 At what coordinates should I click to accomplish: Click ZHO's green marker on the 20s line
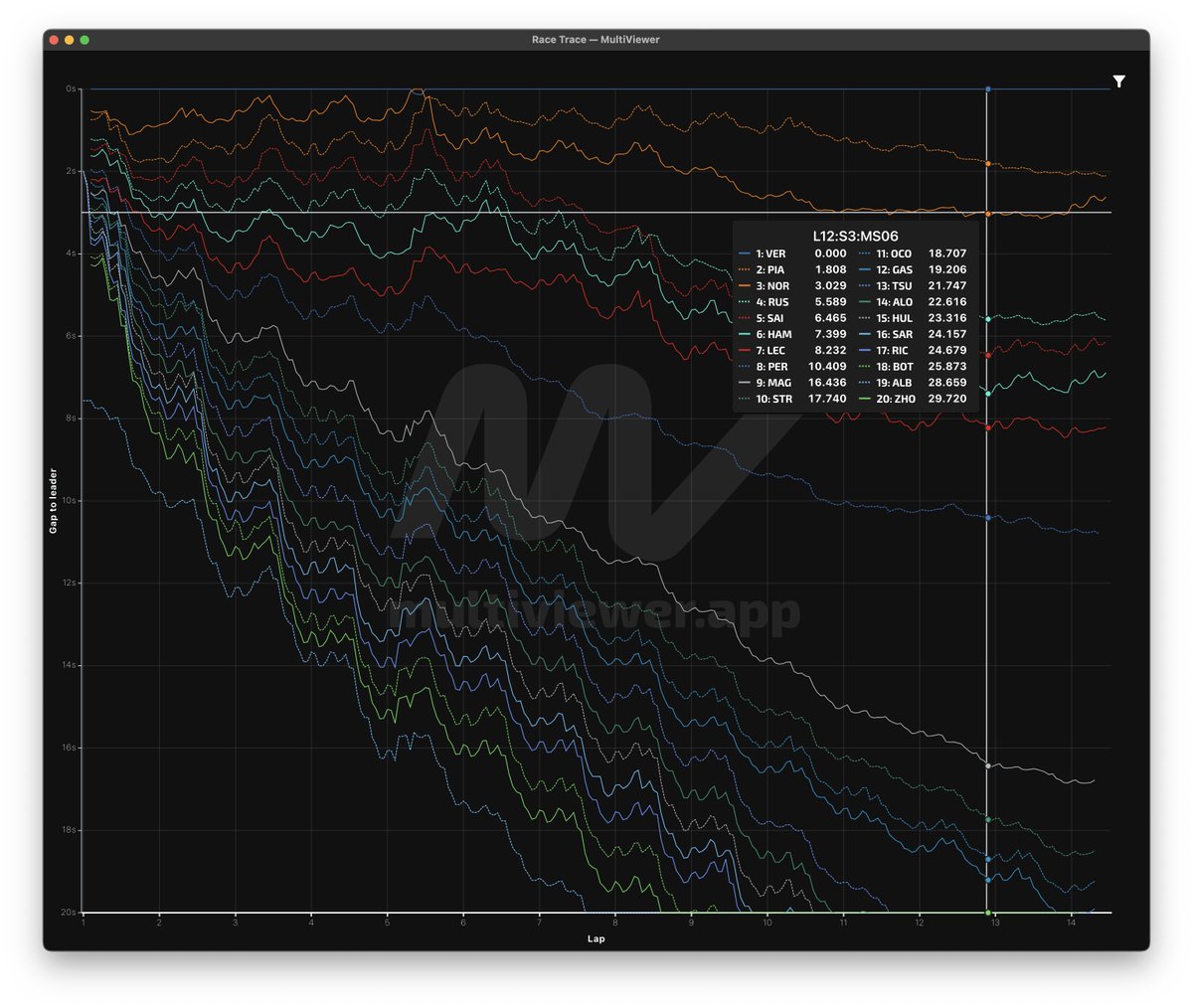pos(987,912)
